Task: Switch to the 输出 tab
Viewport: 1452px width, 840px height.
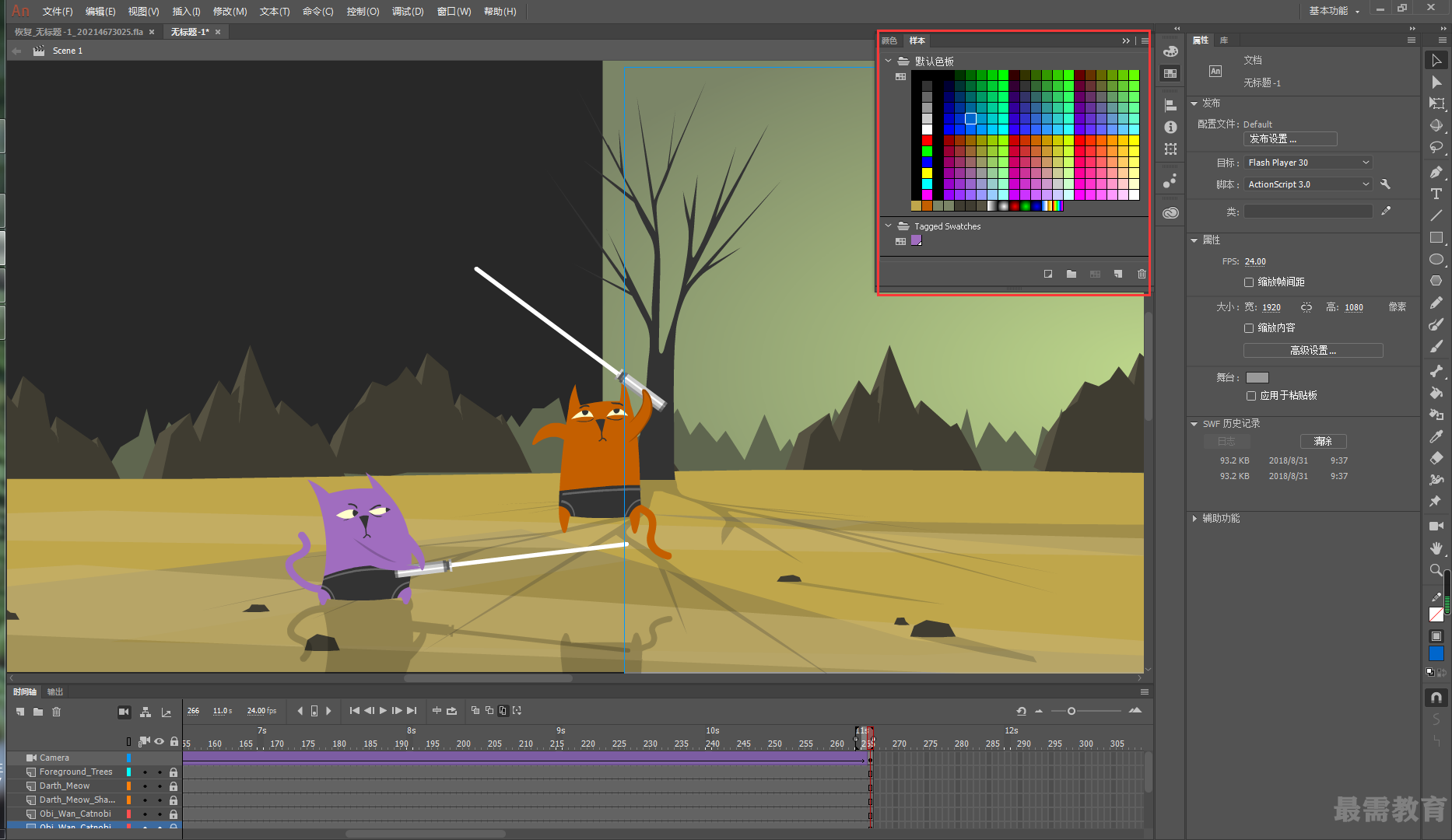Action: [x=54, y=691]
